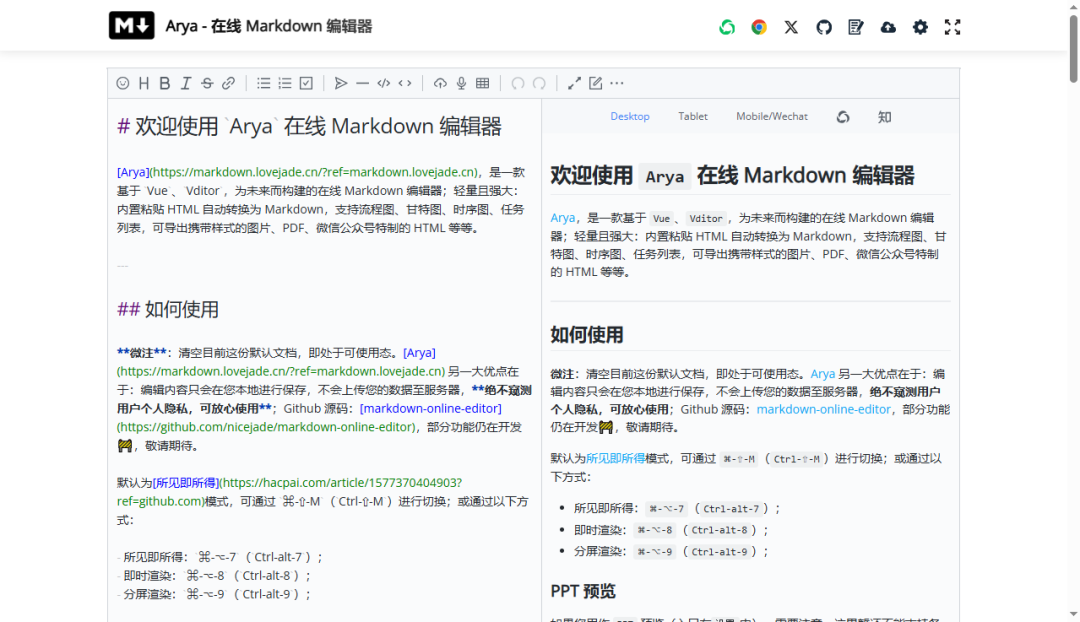Click the 'Ctrl-alt-9' code in preview list
This screenshot has height=622, width=1080.
[x=719, y=552]
